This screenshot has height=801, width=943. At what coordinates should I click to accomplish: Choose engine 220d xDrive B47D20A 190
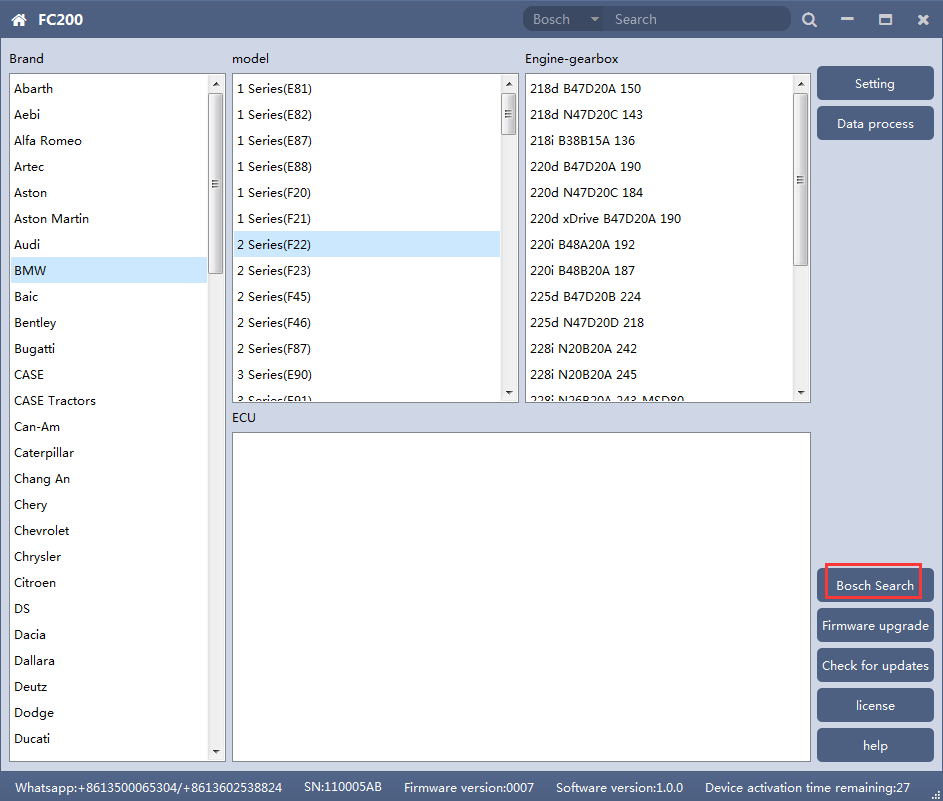coord(659,218)
